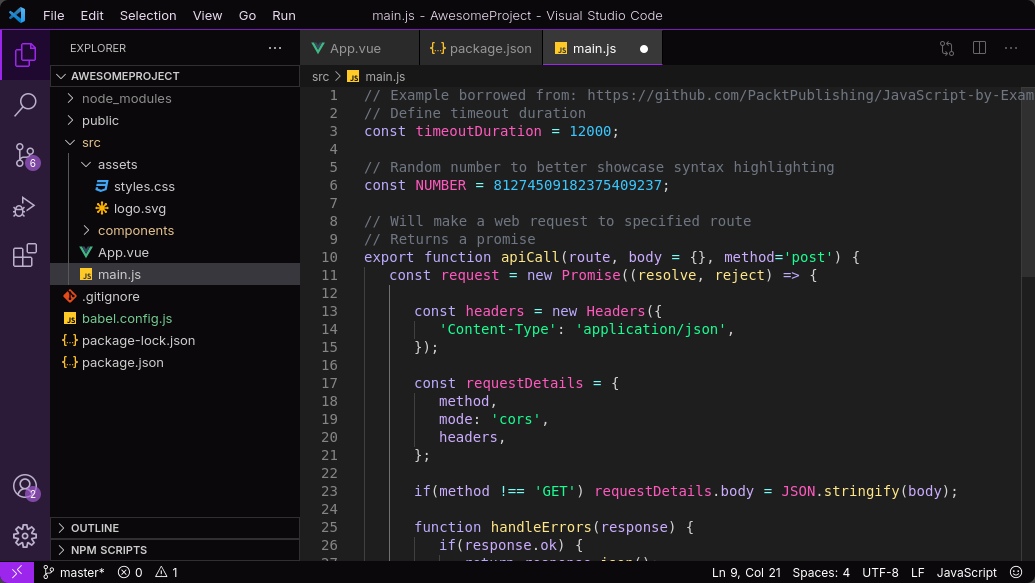Click the master* branch indicator

point(74,572)
